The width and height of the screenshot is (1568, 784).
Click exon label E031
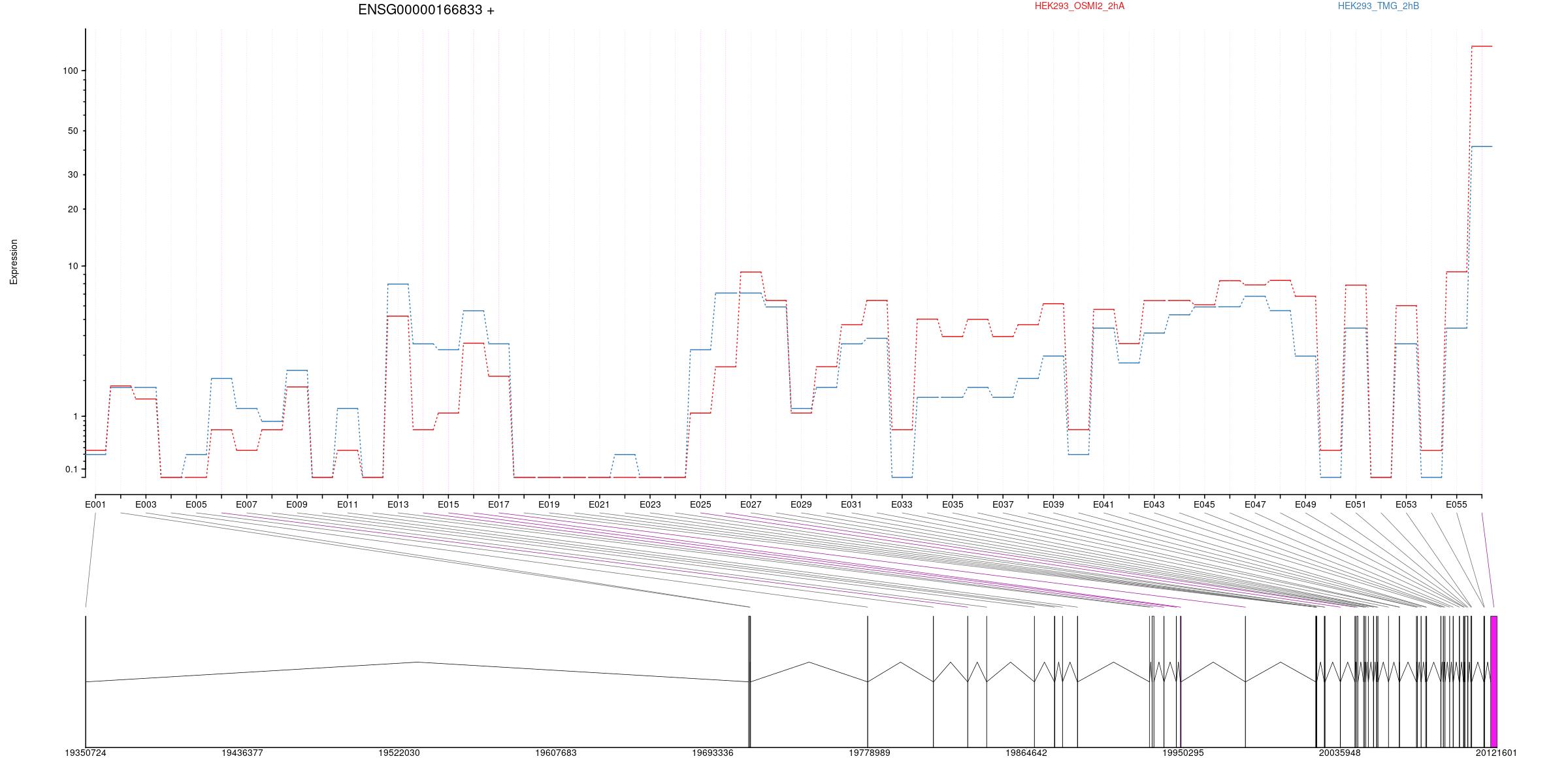851,504
